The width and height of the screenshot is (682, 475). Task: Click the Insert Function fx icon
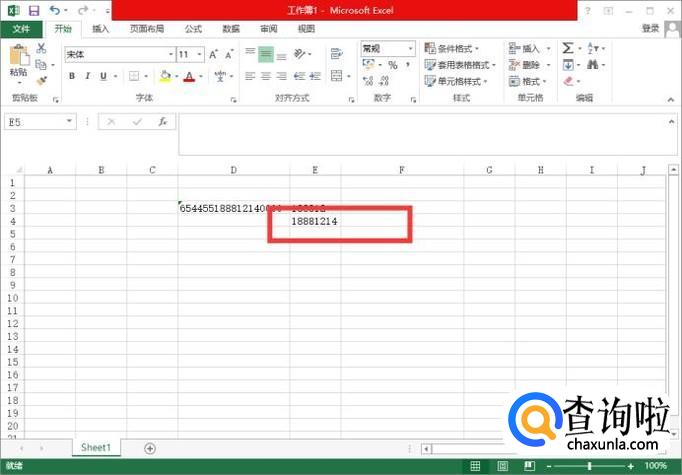click(163, 122)
